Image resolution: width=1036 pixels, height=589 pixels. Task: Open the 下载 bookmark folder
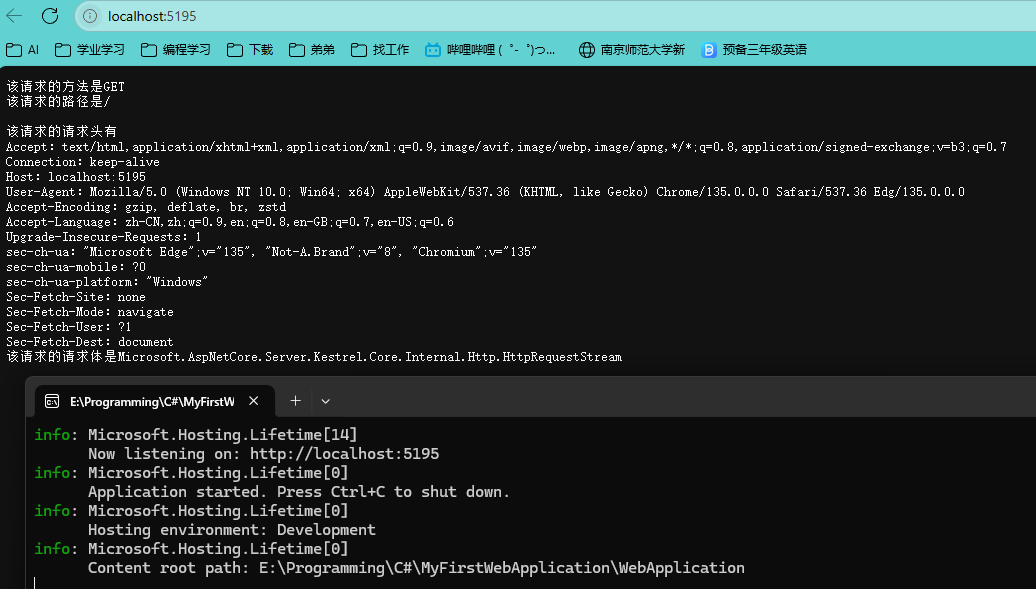[x=250, y=49]
